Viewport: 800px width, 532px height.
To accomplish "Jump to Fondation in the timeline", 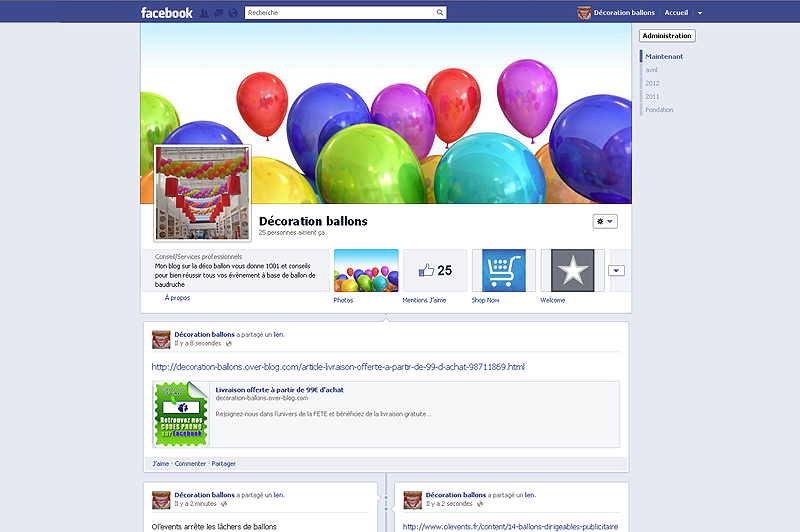I will coord(659,110).
